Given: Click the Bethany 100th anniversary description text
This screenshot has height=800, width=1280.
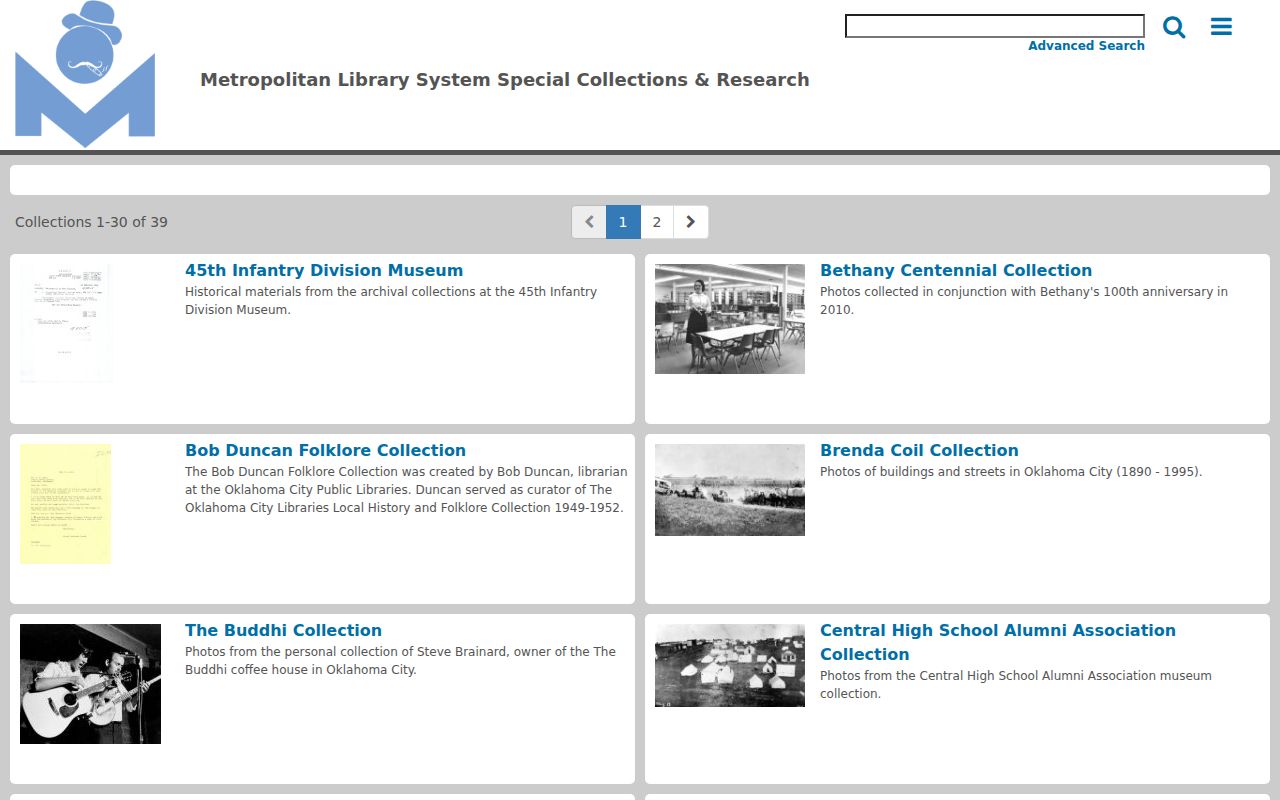Looking at the screenshot, I should tap(1024, 301).
